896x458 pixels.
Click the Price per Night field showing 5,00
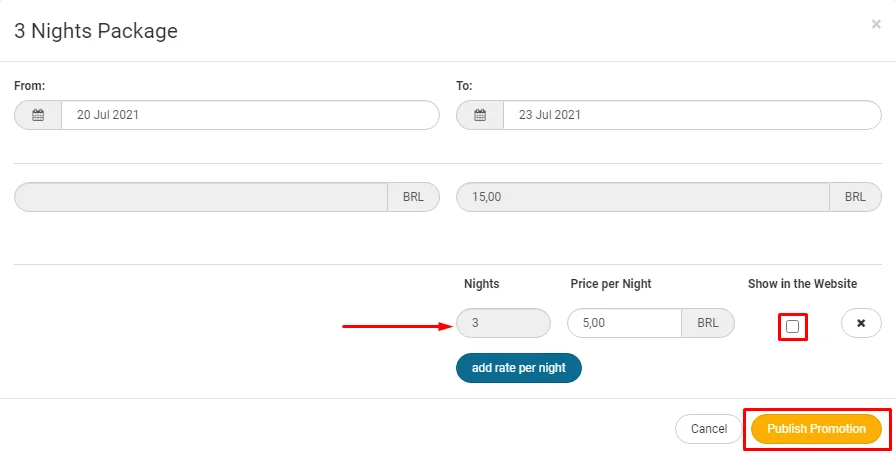[624, 323]
